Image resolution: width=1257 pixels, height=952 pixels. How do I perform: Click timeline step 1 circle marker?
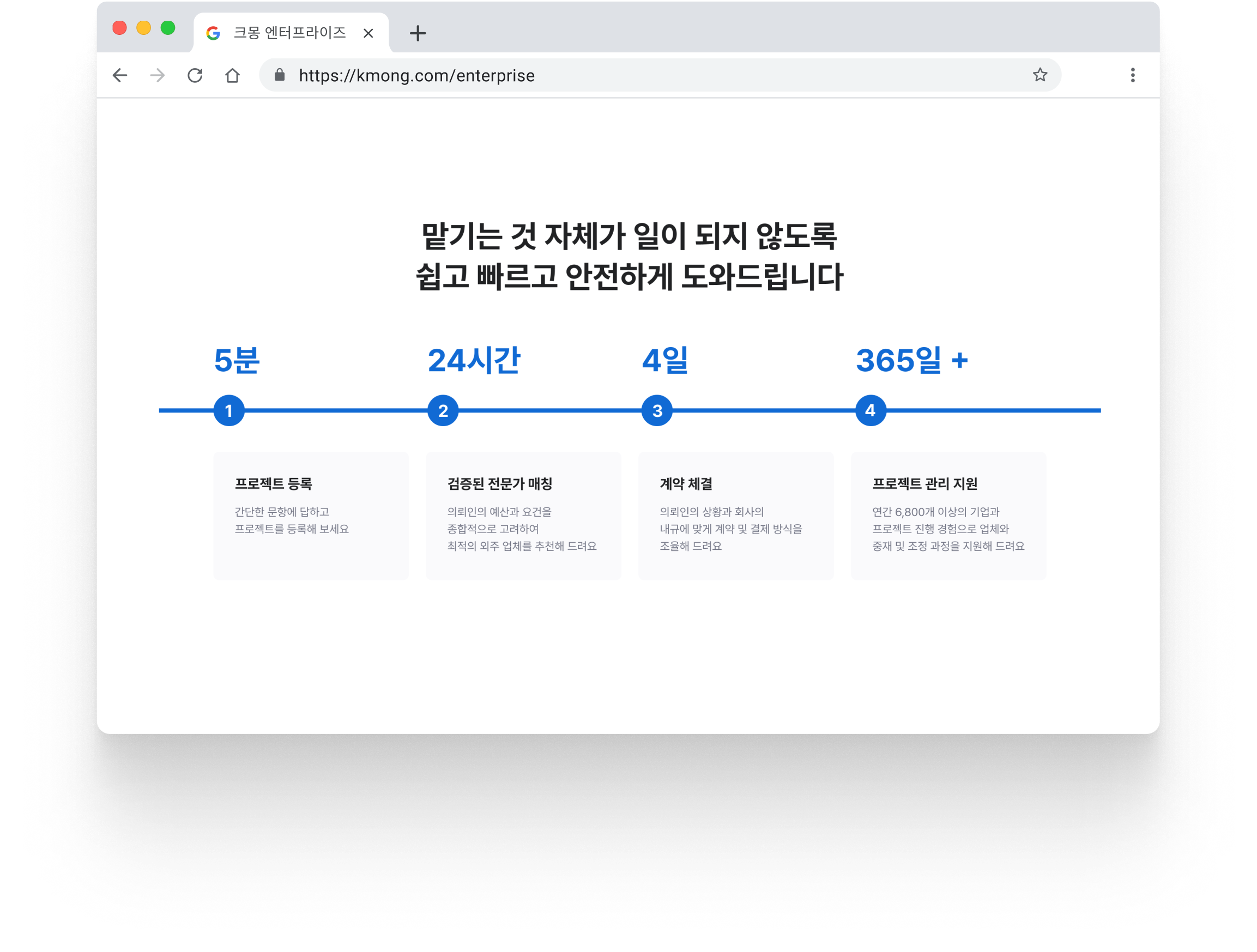click(229, 410)
